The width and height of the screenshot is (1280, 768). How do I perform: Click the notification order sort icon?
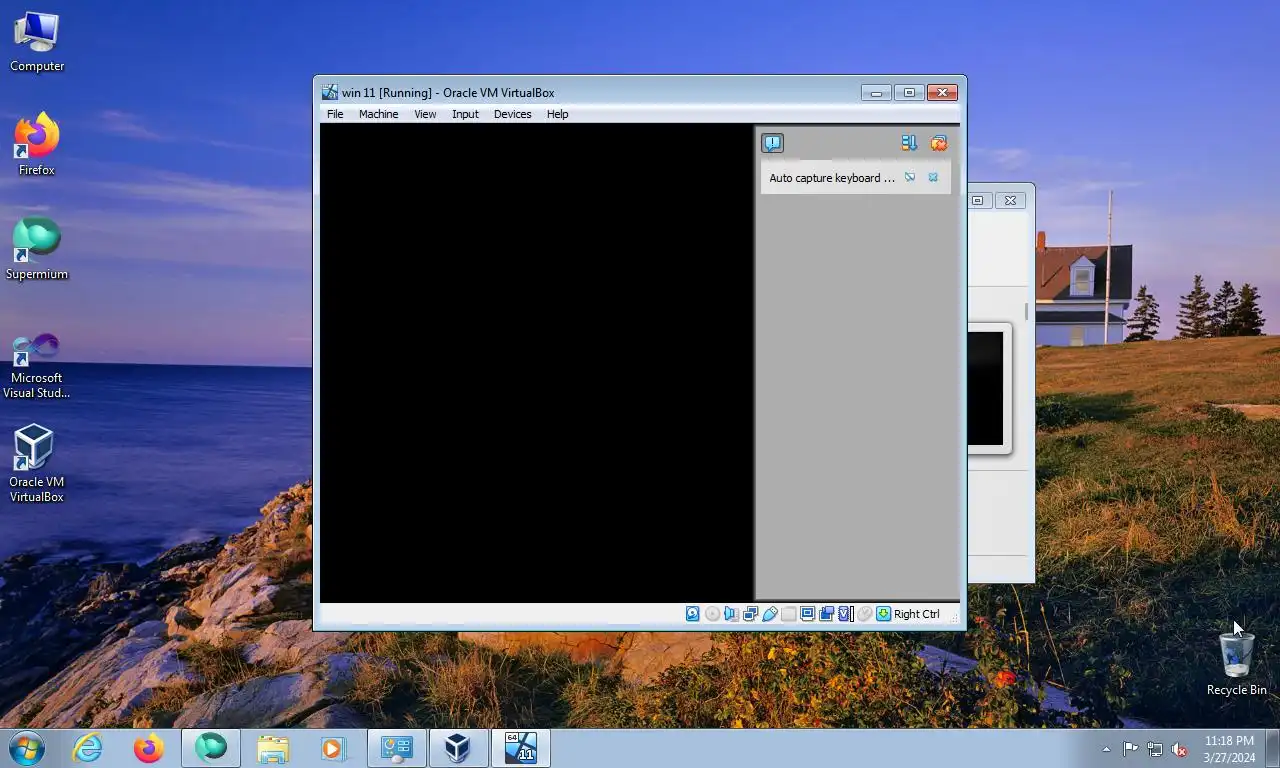tap(909, 143)
